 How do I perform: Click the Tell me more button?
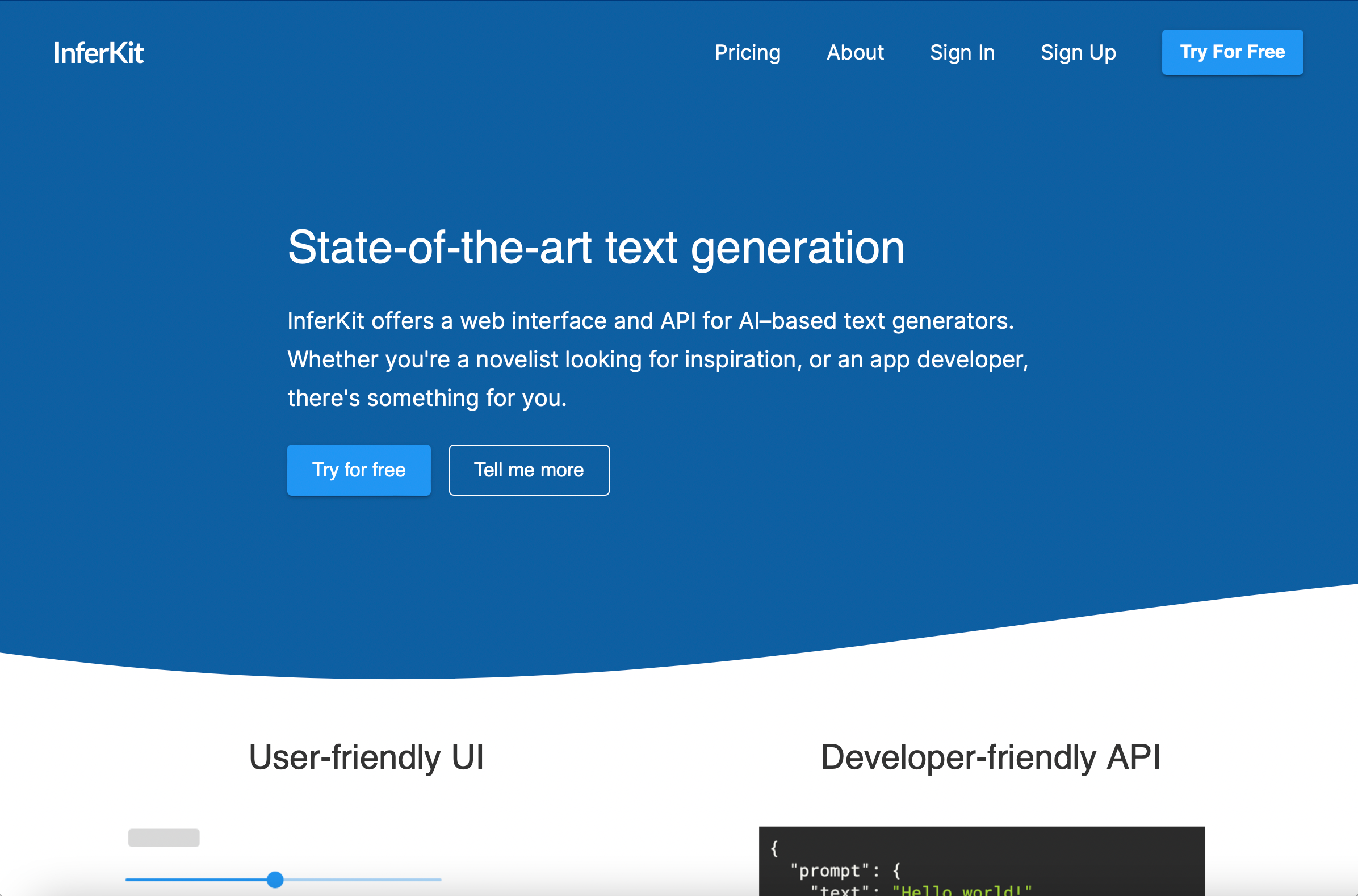click(x=529, y=470)
